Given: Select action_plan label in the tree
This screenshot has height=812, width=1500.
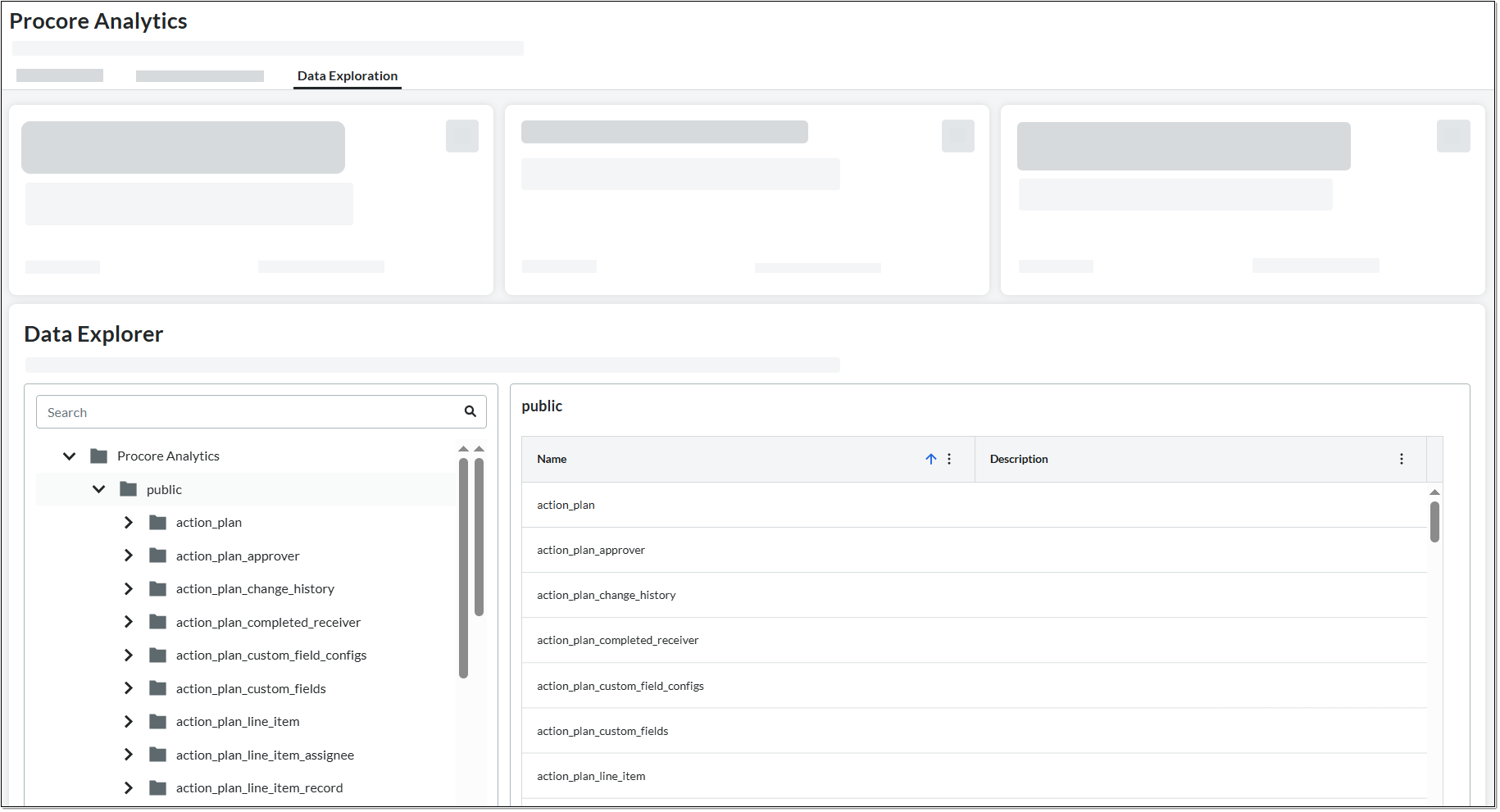Looking at the screenshot, I should (x=209, y=523).
